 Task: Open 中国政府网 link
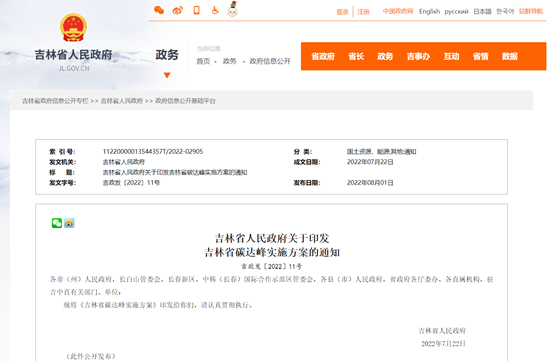(x=398, y=12)
